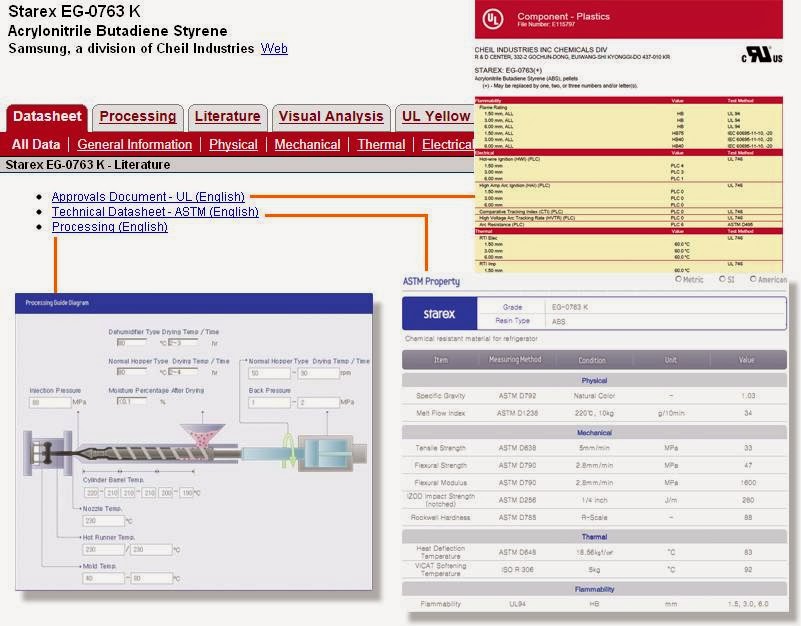Click the "Rockwell Hardness" row label
801x626 pixels.
tap(440, 518)
